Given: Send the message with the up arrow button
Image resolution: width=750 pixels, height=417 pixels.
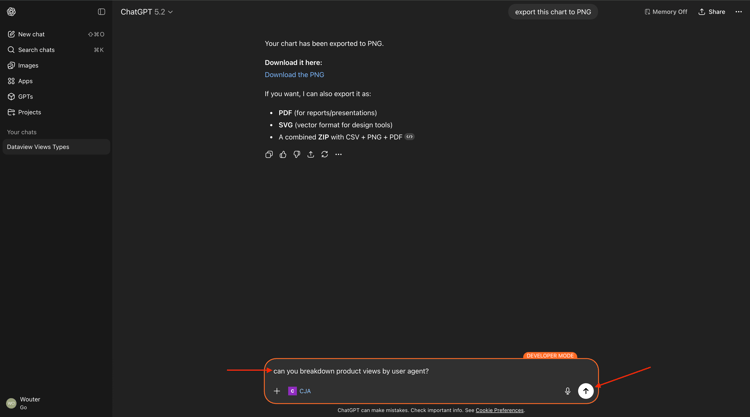Looking at the screenshot, I should pos(585,391).
